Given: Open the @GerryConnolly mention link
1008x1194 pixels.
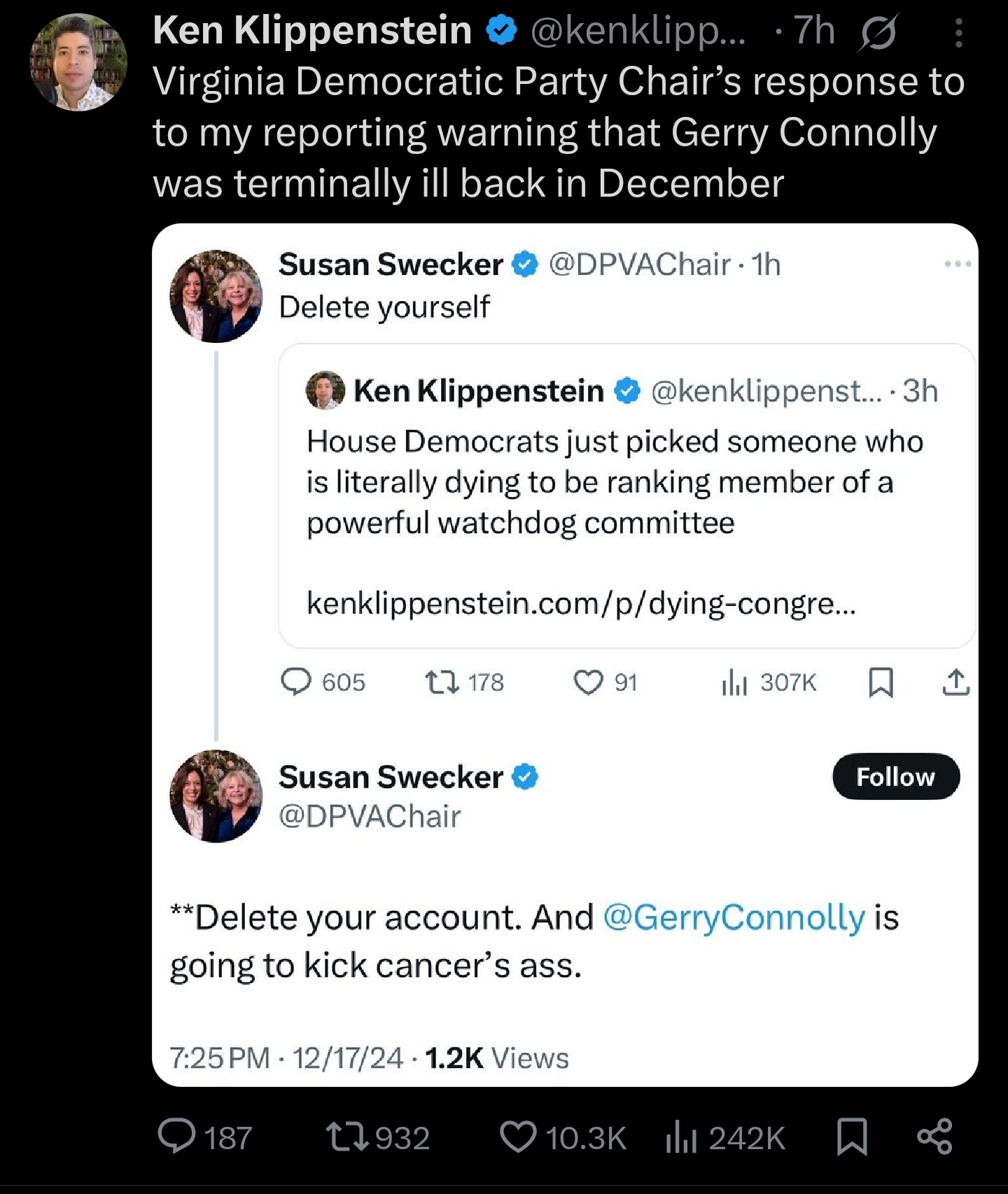Looking at the screenshot, I should 734,917.
